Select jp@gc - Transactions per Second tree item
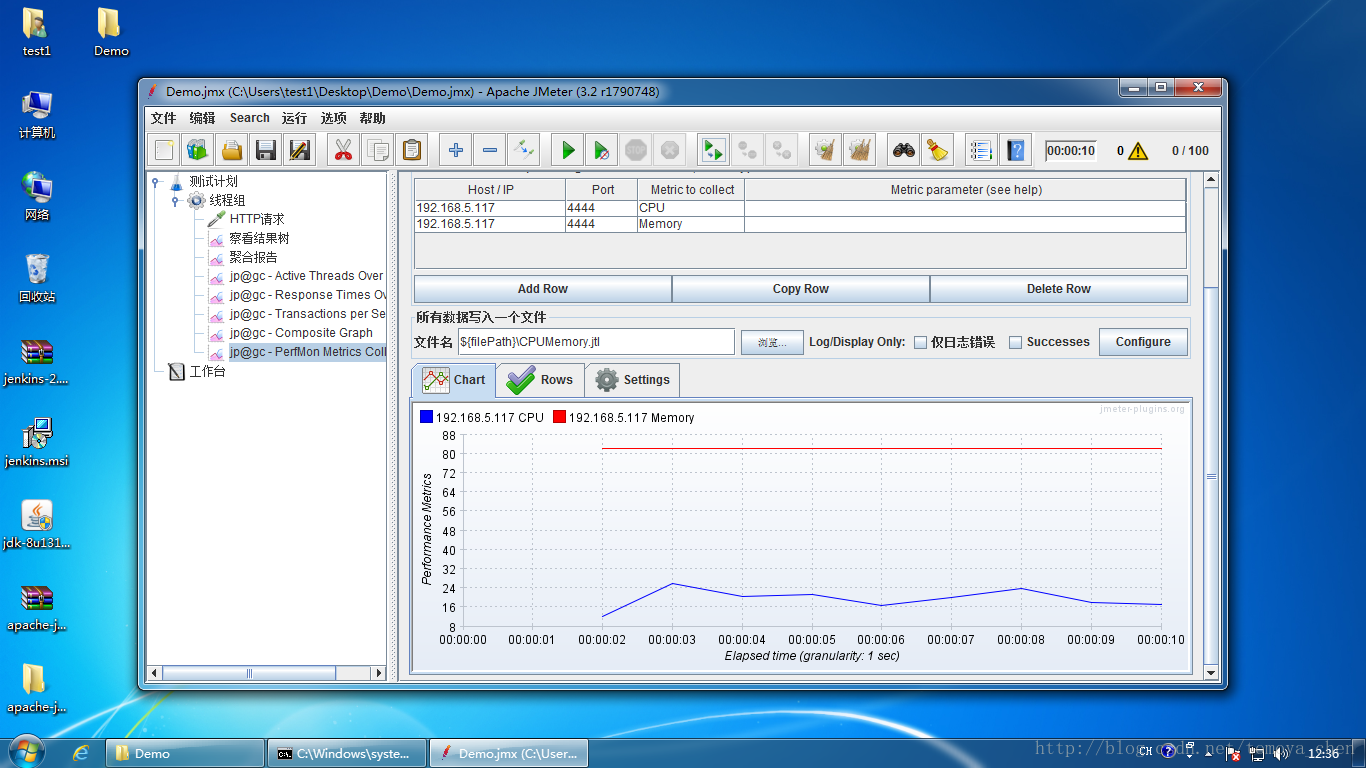The image size is (1366, 768). (307, 314)
